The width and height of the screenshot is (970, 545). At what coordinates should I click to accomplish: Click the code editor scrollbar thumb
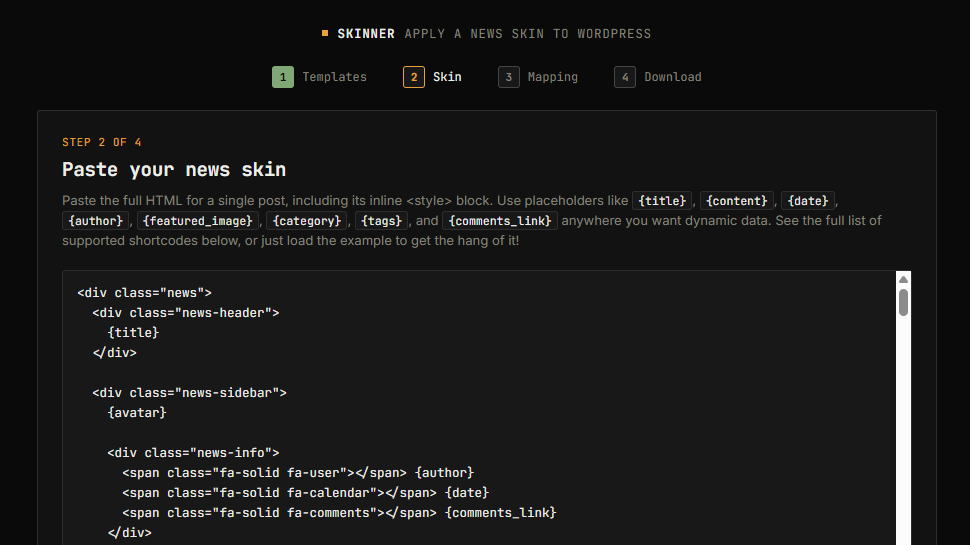click(903, 303)
